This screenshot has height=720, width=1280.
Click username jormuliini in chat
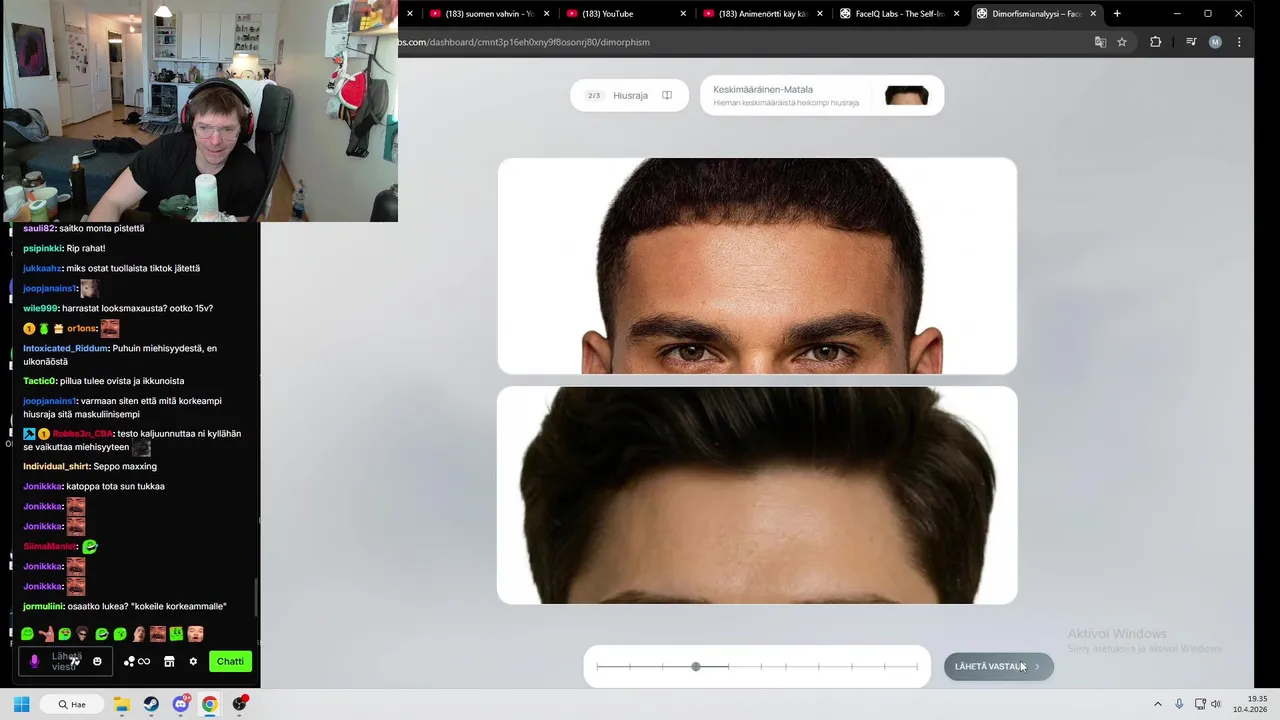click(43, 606)
